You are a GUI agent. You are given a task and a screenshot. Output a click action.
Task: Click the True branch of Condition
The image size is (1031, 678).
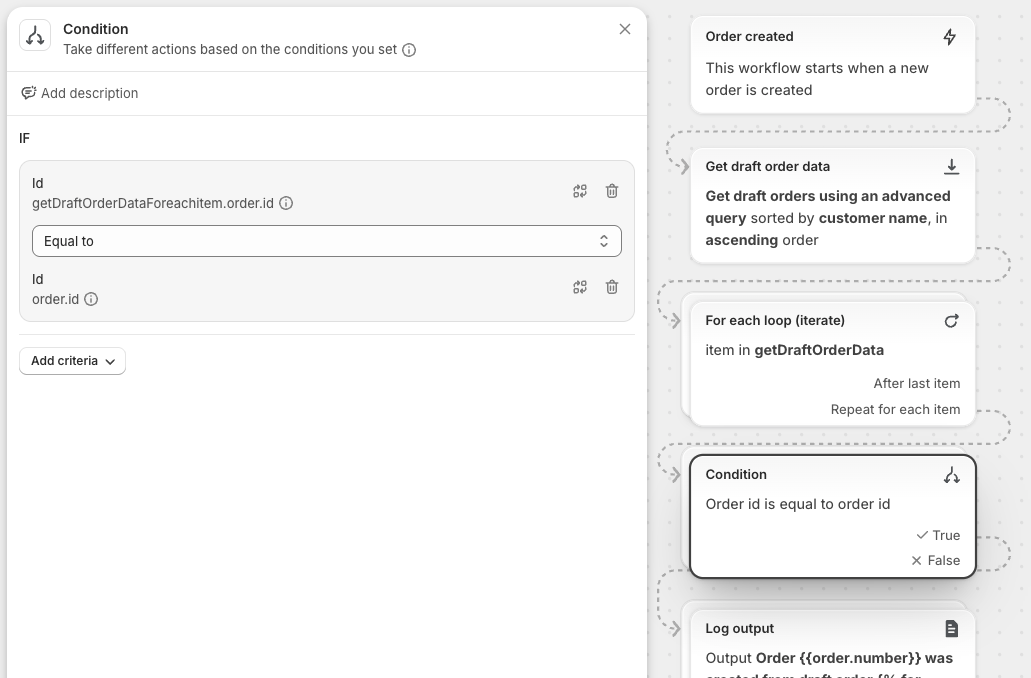(938, 535)
